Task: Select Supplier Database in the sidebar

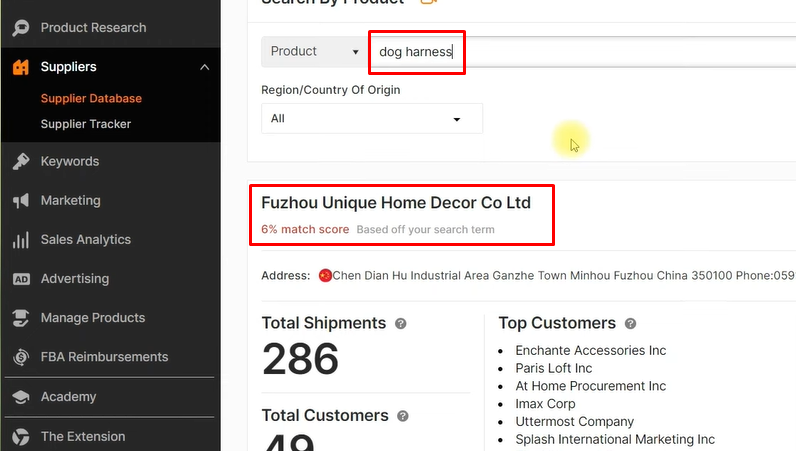Action: click(x=91, y=99)
